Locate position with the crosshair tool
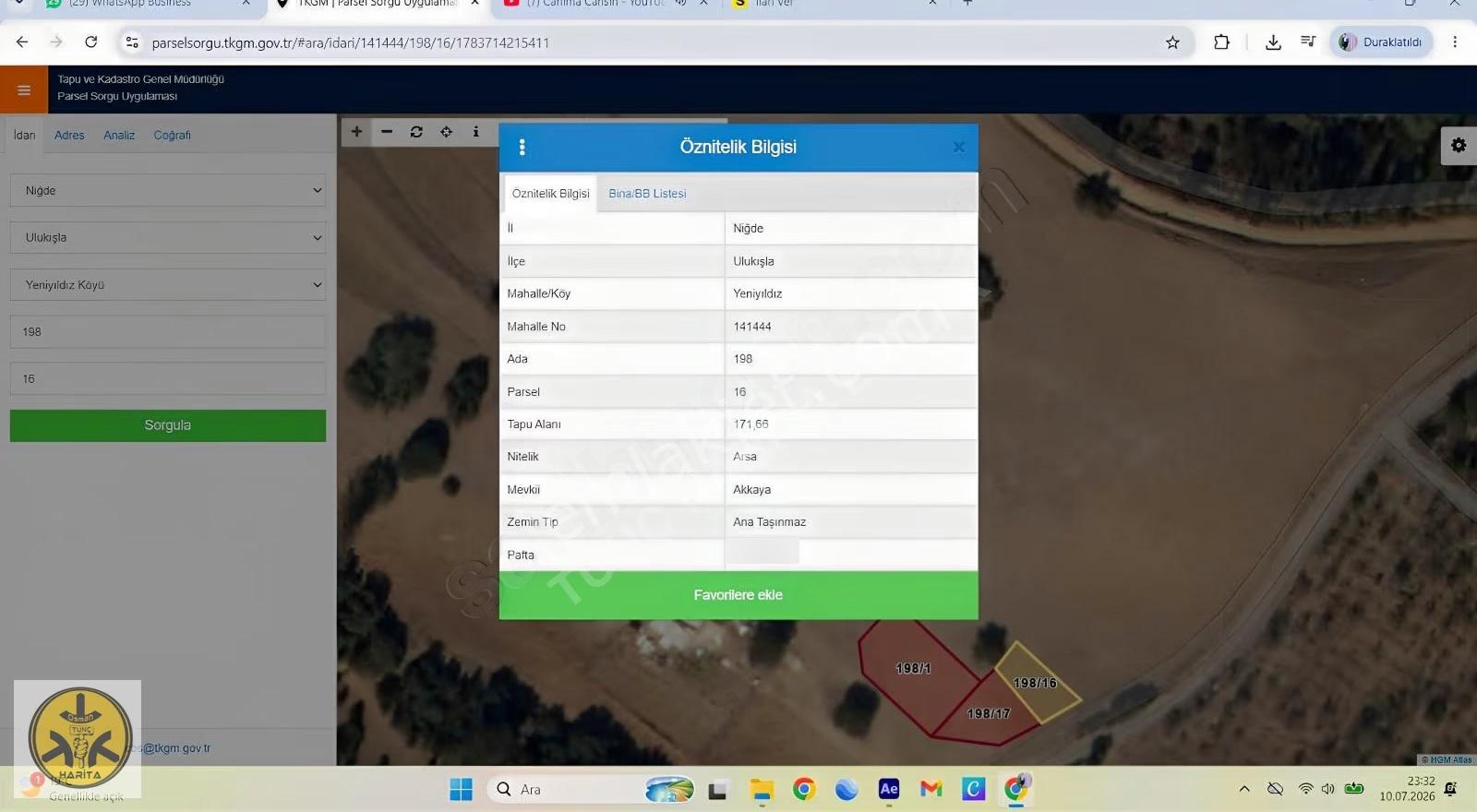1477x812 pixels. [x=446, y=132]
